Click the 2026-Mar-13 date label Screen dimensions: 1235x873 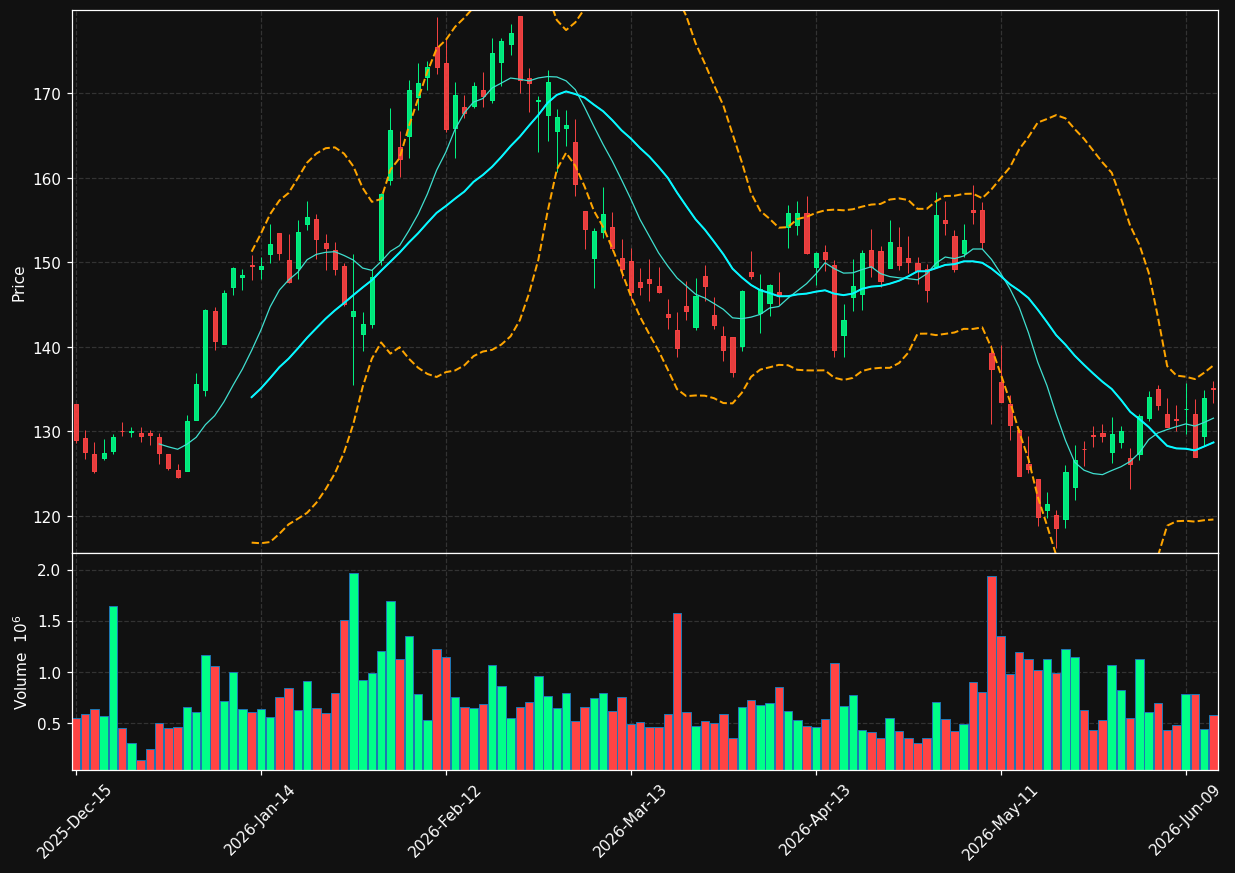pyautogui.click(x=630, y=821)
